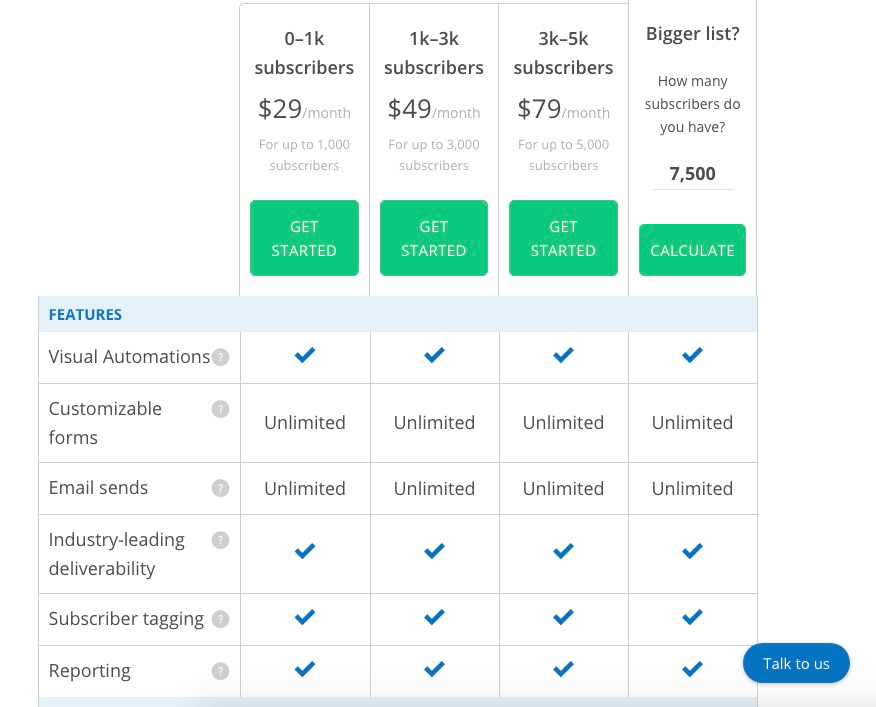The width and height of the screenshot is (876, 707).
Task: Click help icon beside Industry-leading deliverability
Action: coord(221,540)
